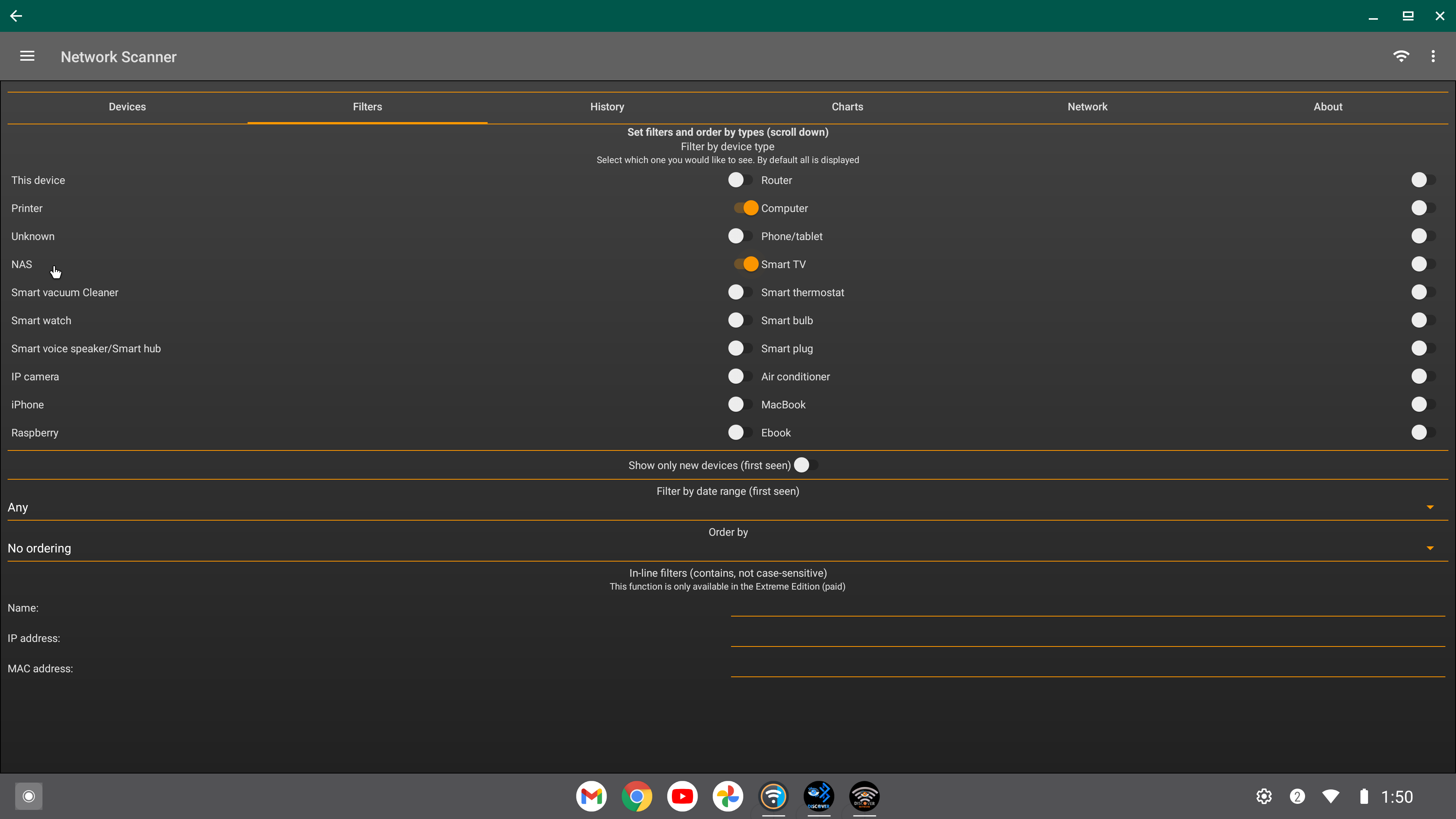Launch YouTube from the taskbar
The height and width of the screenshot is (819, 1456).
point(682,796)
